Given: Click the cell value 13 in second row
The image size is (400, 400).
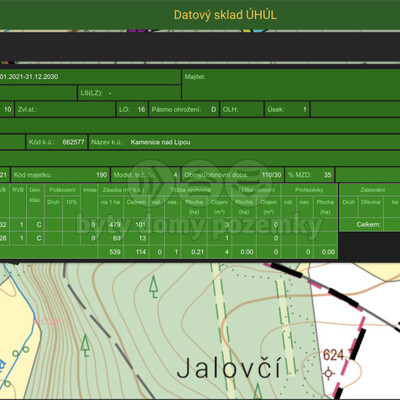Looking at the screenshot, I should coord(142,238).
